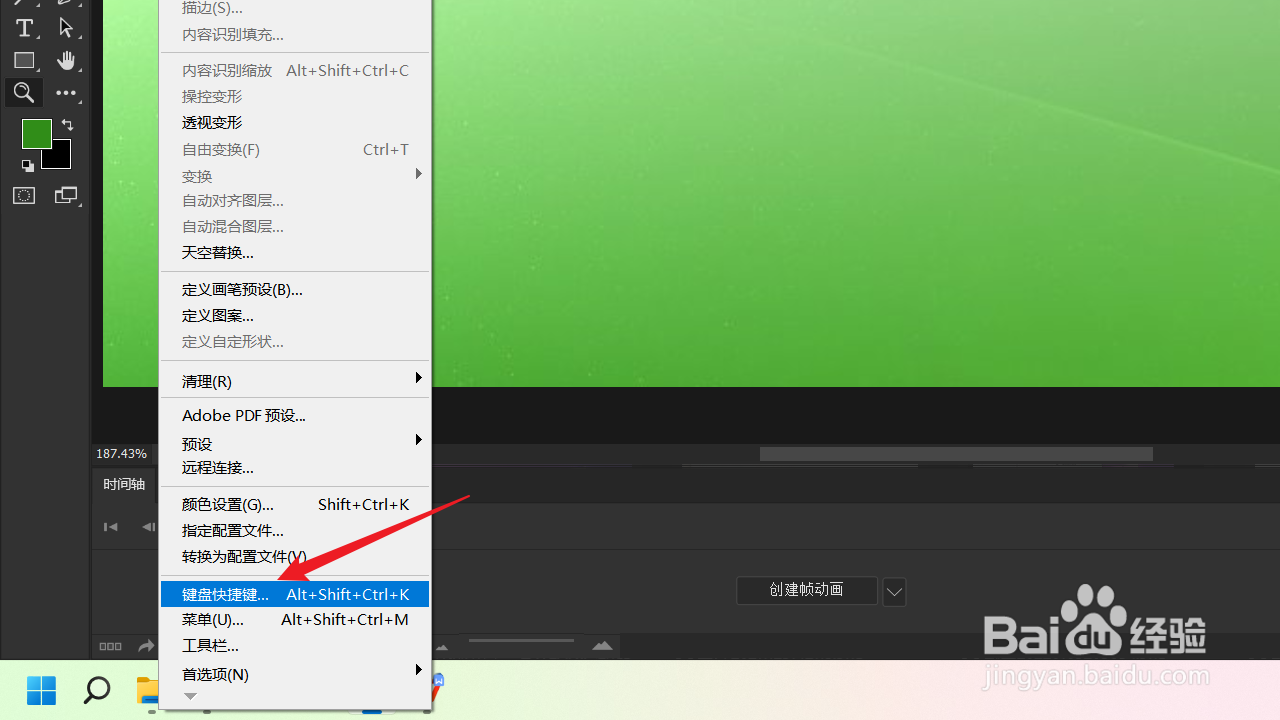Choose 定义自定形状... menu item

(295, 341)
